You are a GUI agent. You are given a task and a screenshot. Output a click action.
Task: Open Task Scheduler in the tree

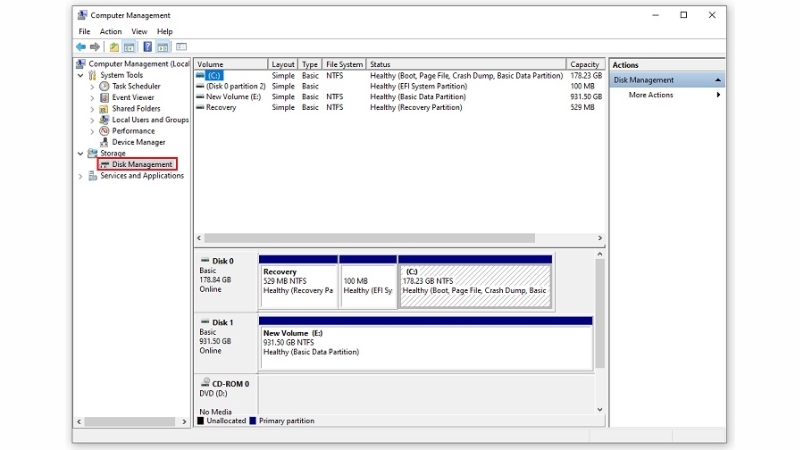coord(135,87)
